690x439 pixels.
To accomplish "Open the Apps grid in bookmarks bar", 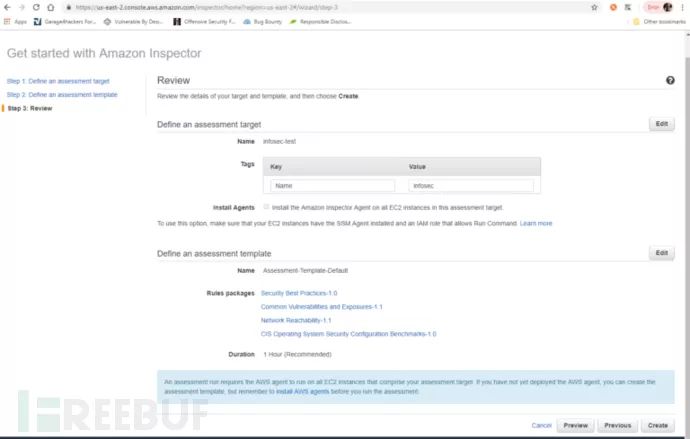I will coord(16,21).
